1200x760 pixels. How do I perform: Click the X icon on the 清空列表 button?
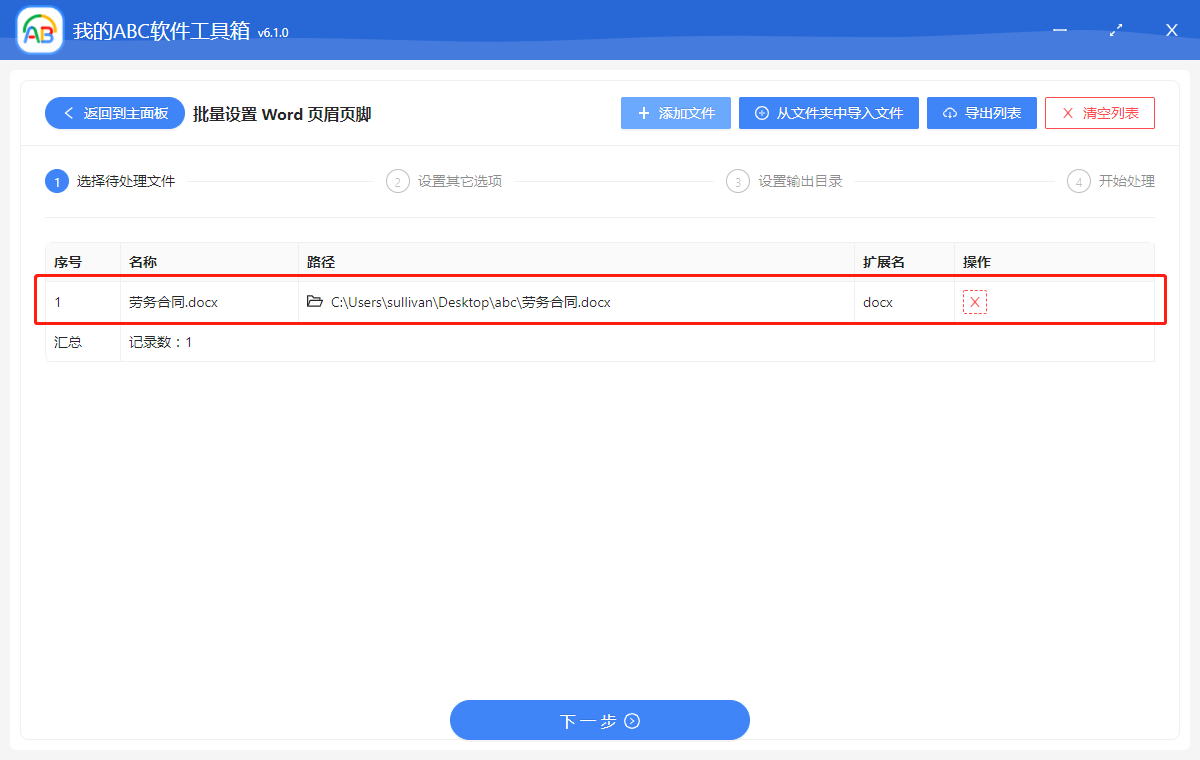click(x=1066, y=113)
